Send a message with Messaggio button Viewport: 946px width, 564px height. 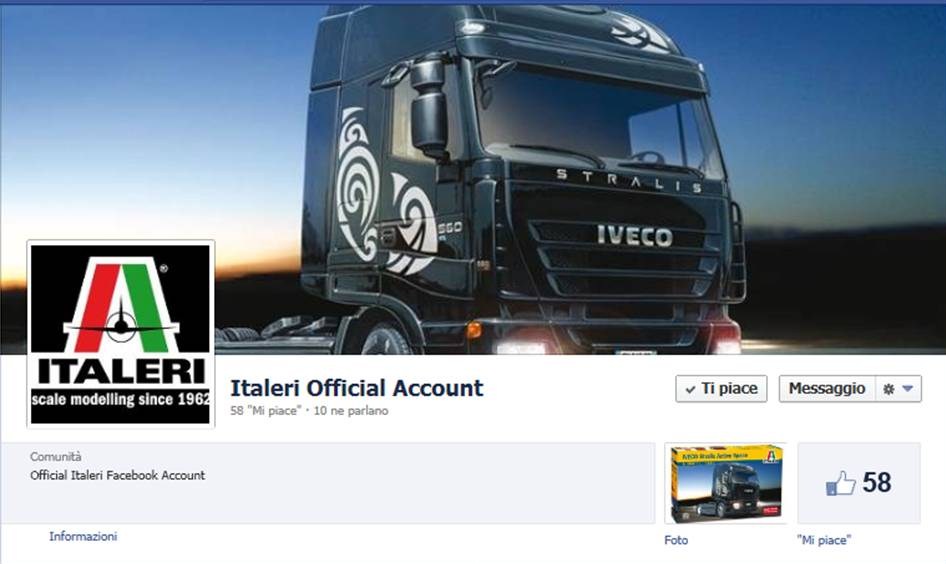[x=827, y=388]
